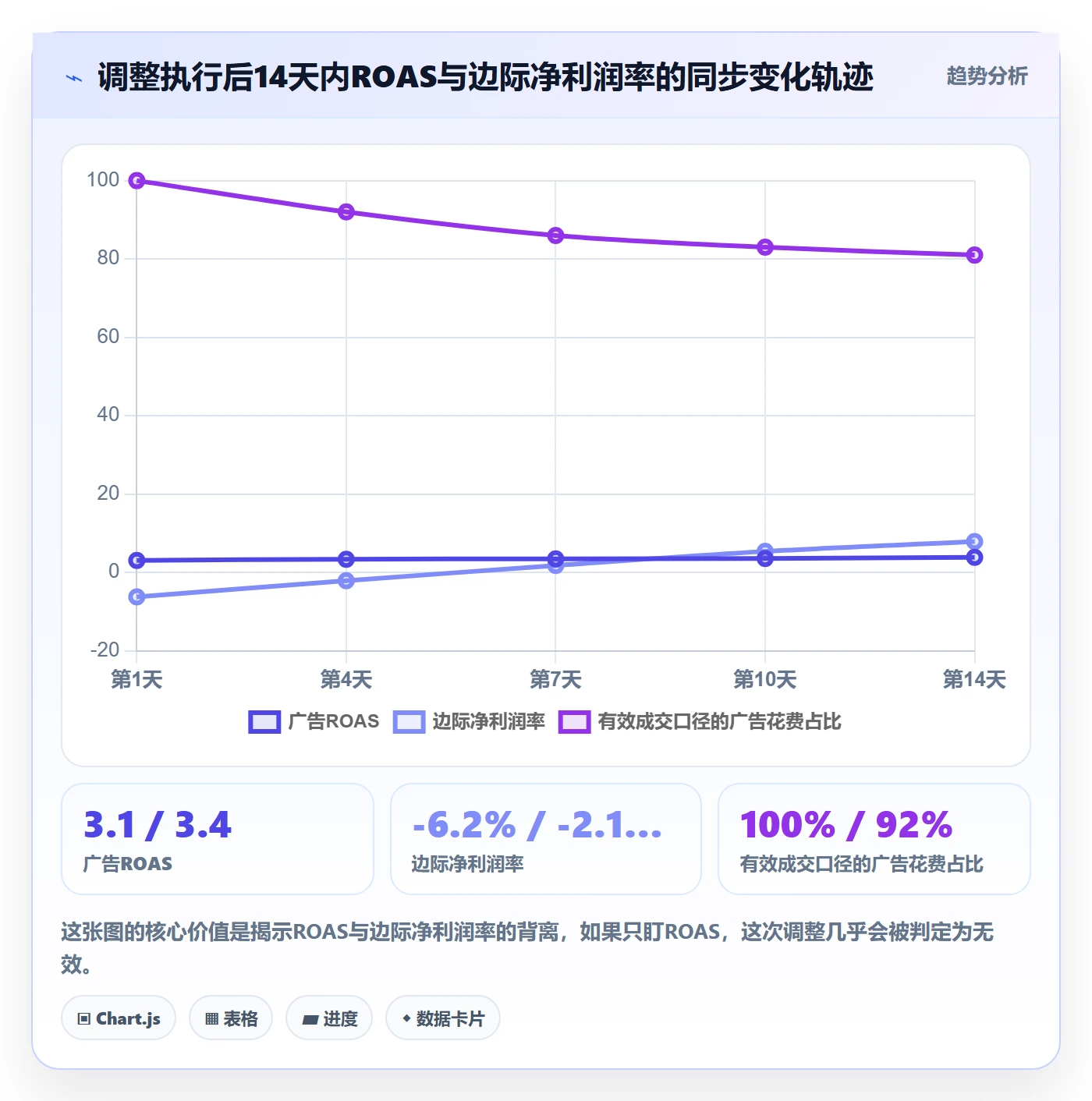The image size is (1092, 1101).
Task: Toggle the 边际净利润率 legend swatch
Action: click(x=409, y=722)
